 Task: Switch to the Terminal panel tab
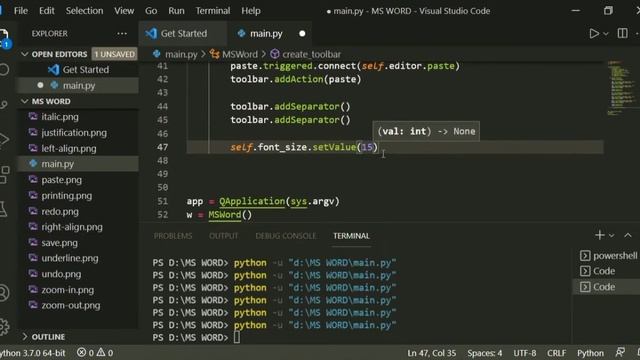(x=351, y=236)
